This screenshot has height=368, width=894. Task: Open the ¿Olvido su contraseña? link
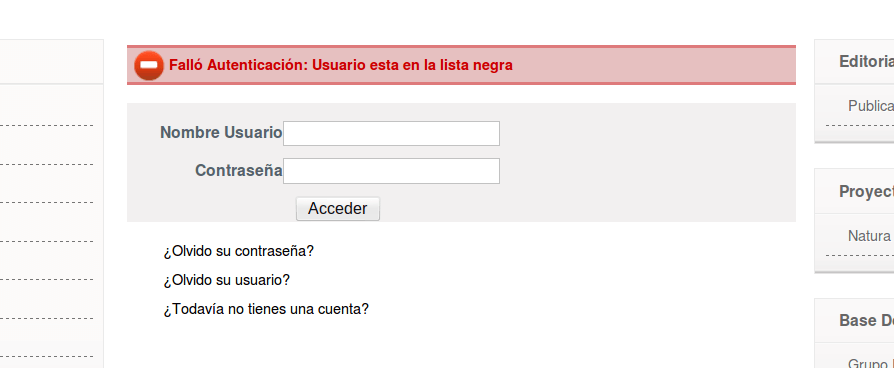point(238,251)
